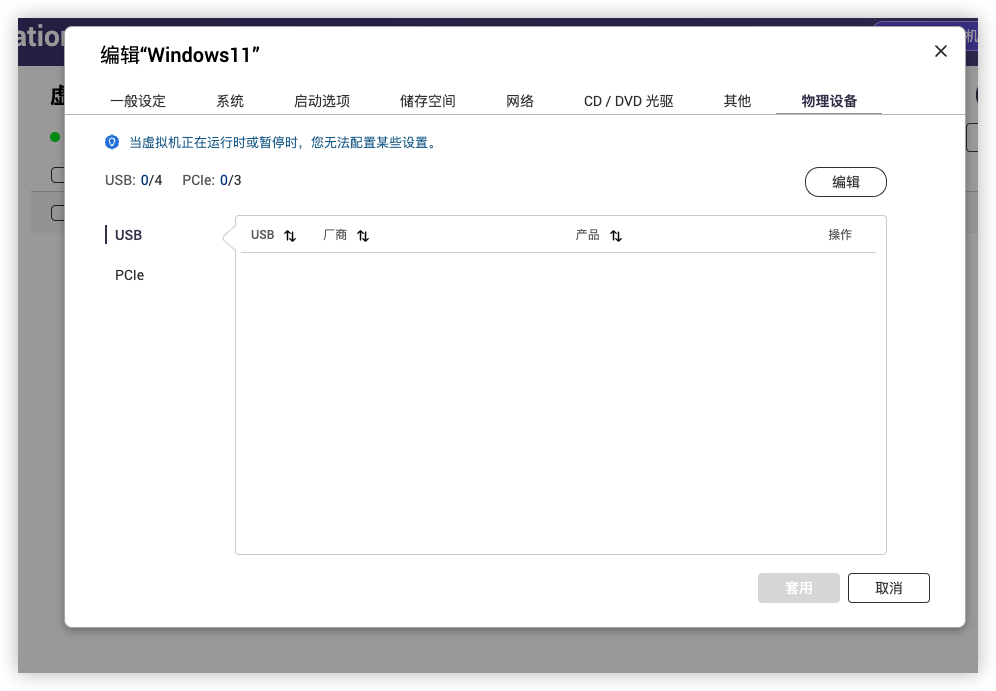This screenshot has height=691, width=996.
Task: Select USB in the left device list
Action: tap(129, 235)
